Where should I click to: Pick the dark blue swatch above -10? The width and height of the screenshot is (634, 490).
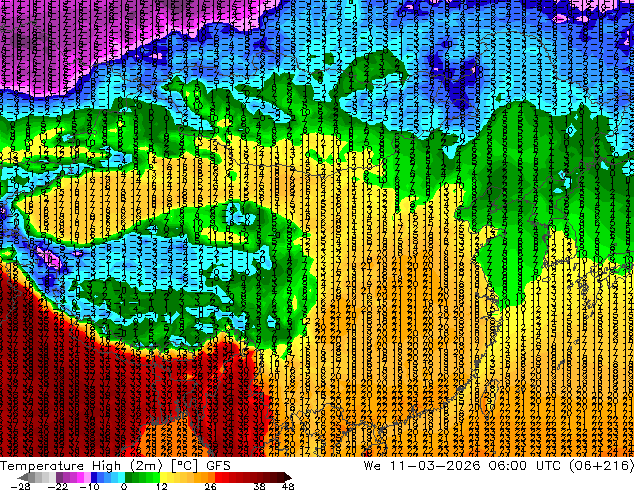pos(94,477)
